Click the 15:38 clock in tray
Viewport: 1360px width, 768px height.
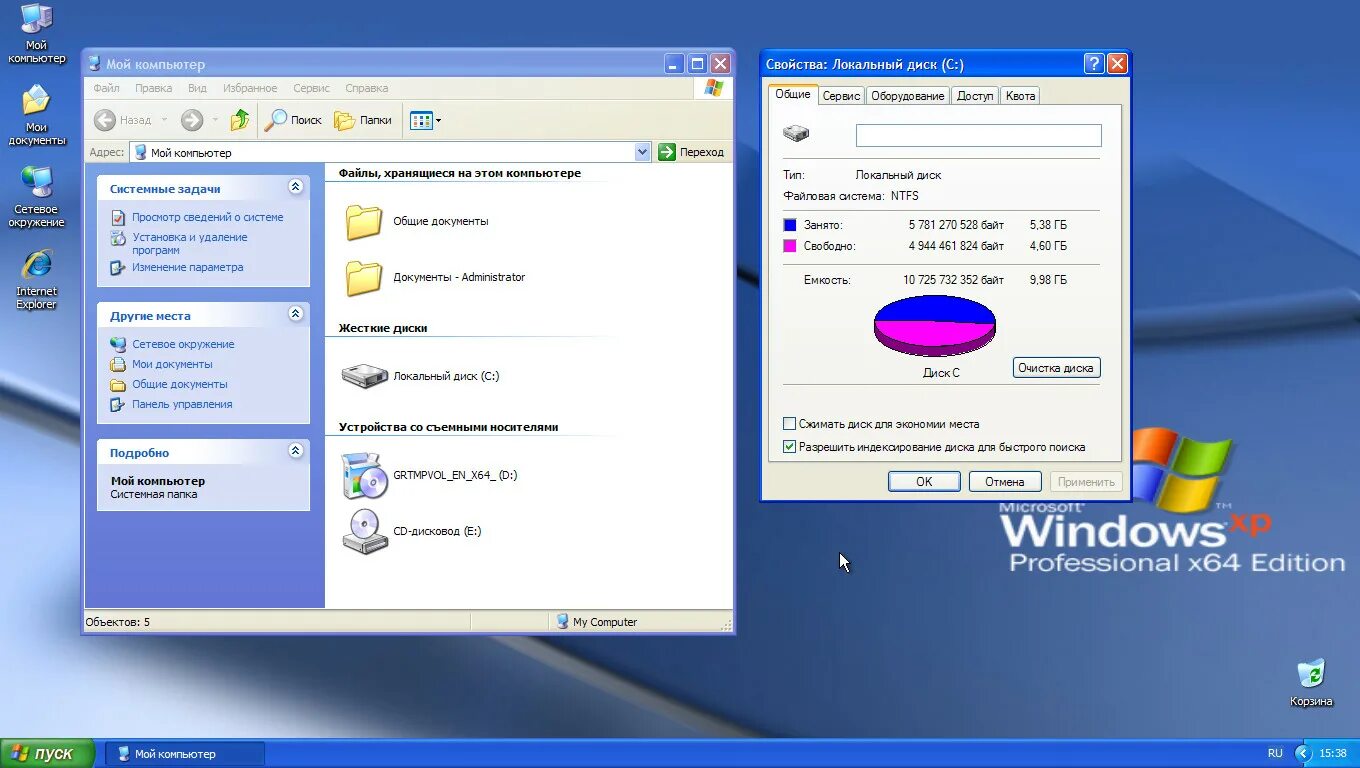tap(1333, 754)
